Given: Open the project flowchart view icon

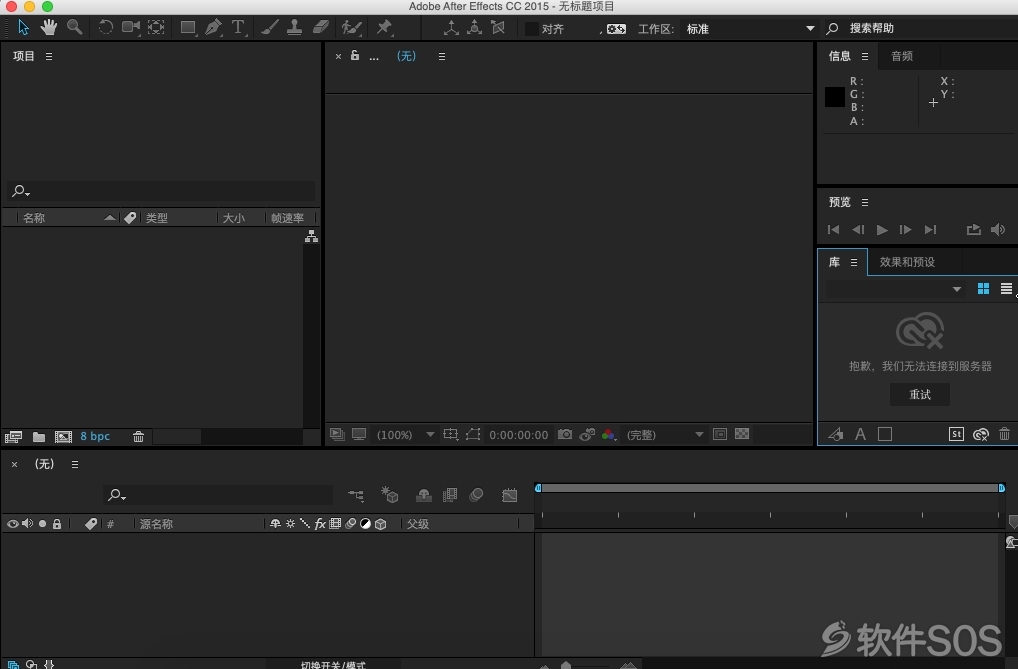Looking at the screenshot, I should pyautogui.click(x=312, y=236).
